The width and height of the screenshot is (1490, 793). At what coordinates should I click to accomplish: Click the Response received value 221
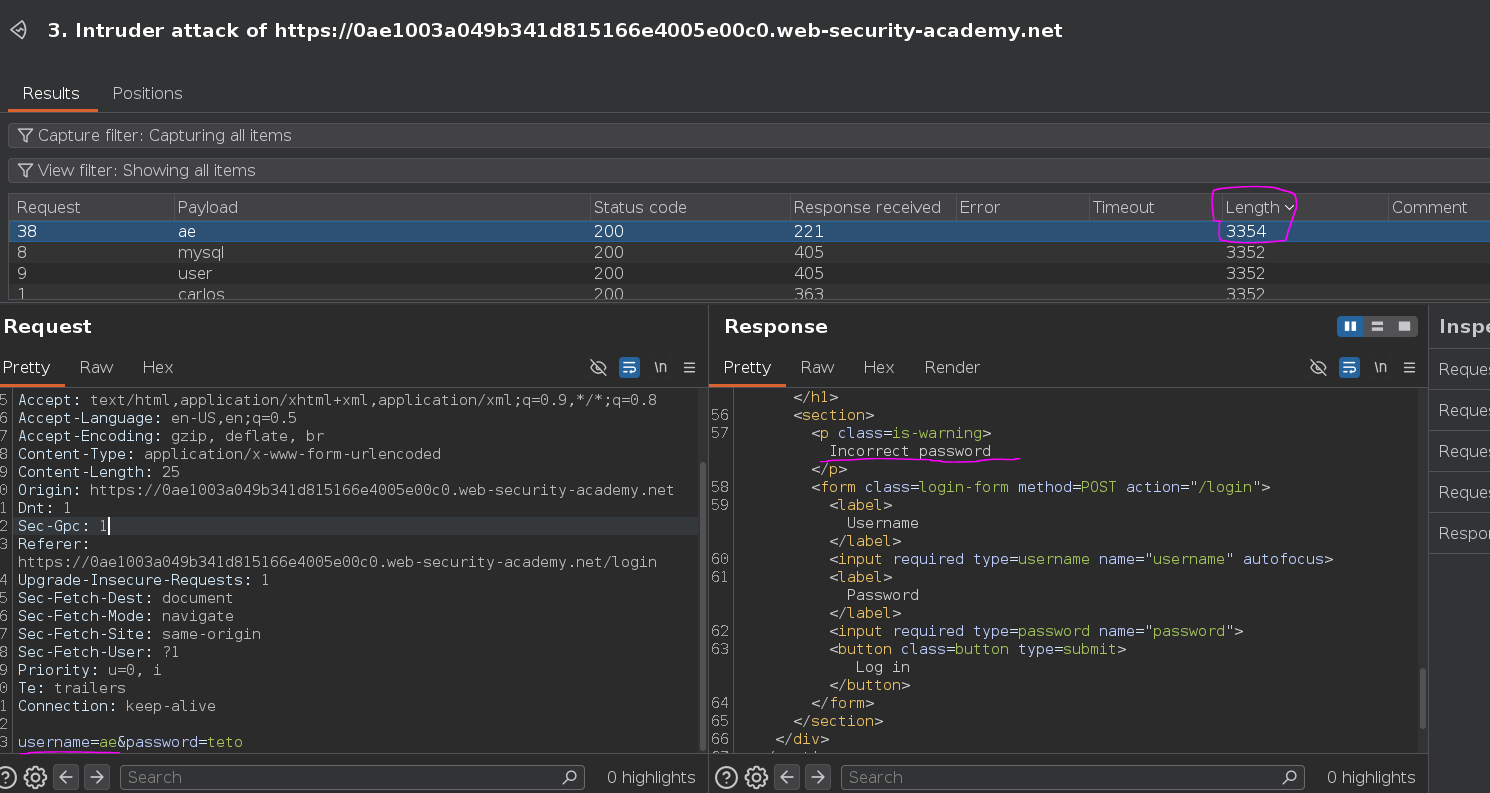point(808,231)
